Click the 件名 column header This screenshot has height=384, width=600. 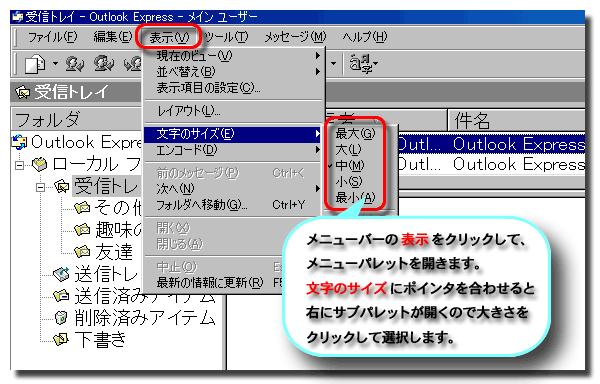tap(516, 120)
